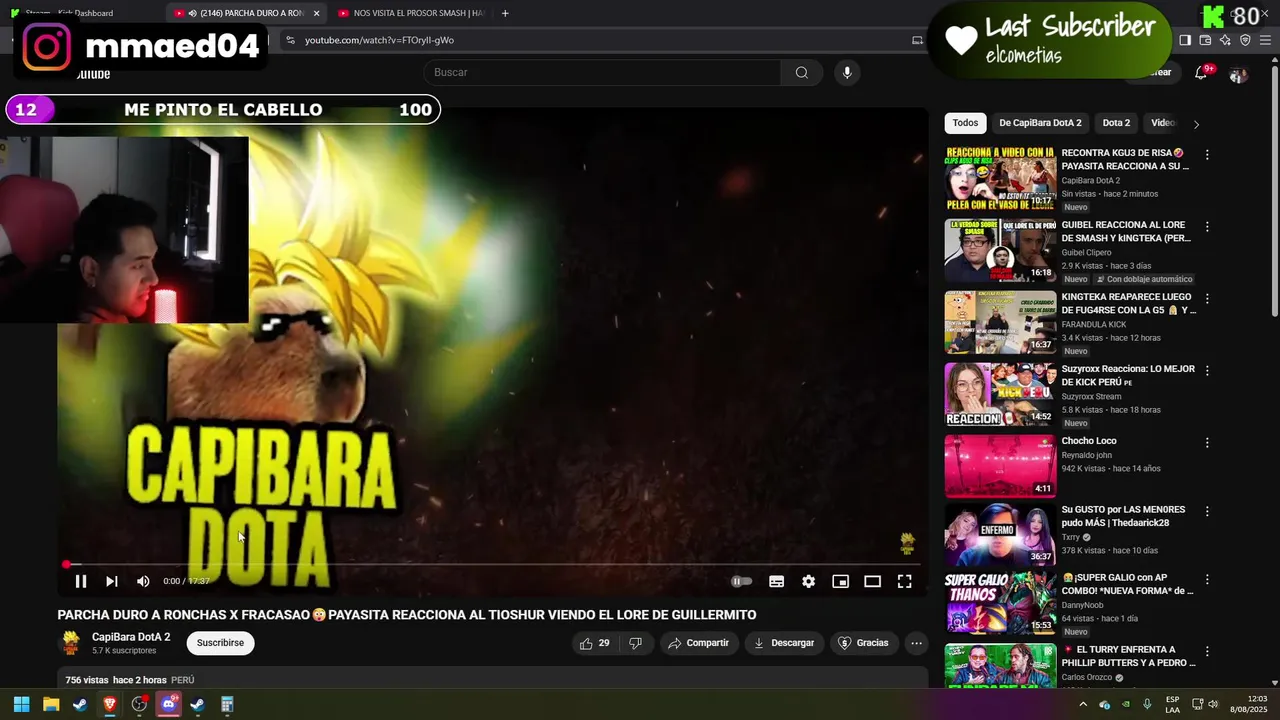Open RECONTRA KGU3 DE RISA video thumbnail
This screenshot has width=1280, height=720.
(x=1000, y=179)
